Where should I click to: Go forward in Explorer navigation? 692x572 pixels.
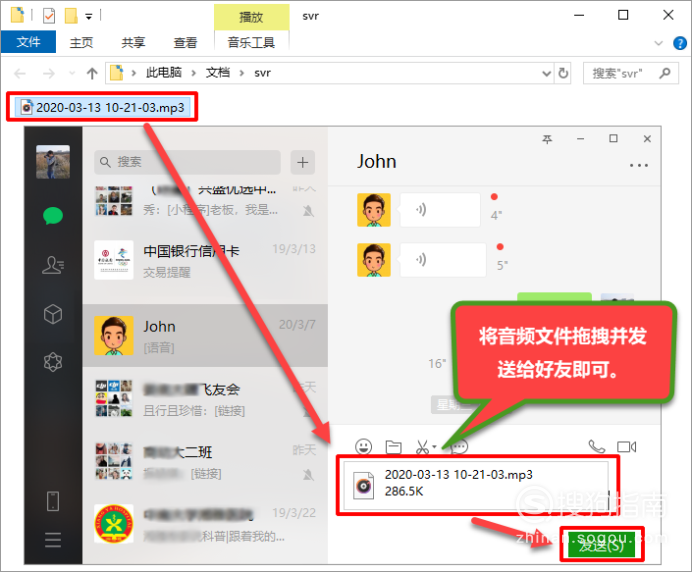49,73
